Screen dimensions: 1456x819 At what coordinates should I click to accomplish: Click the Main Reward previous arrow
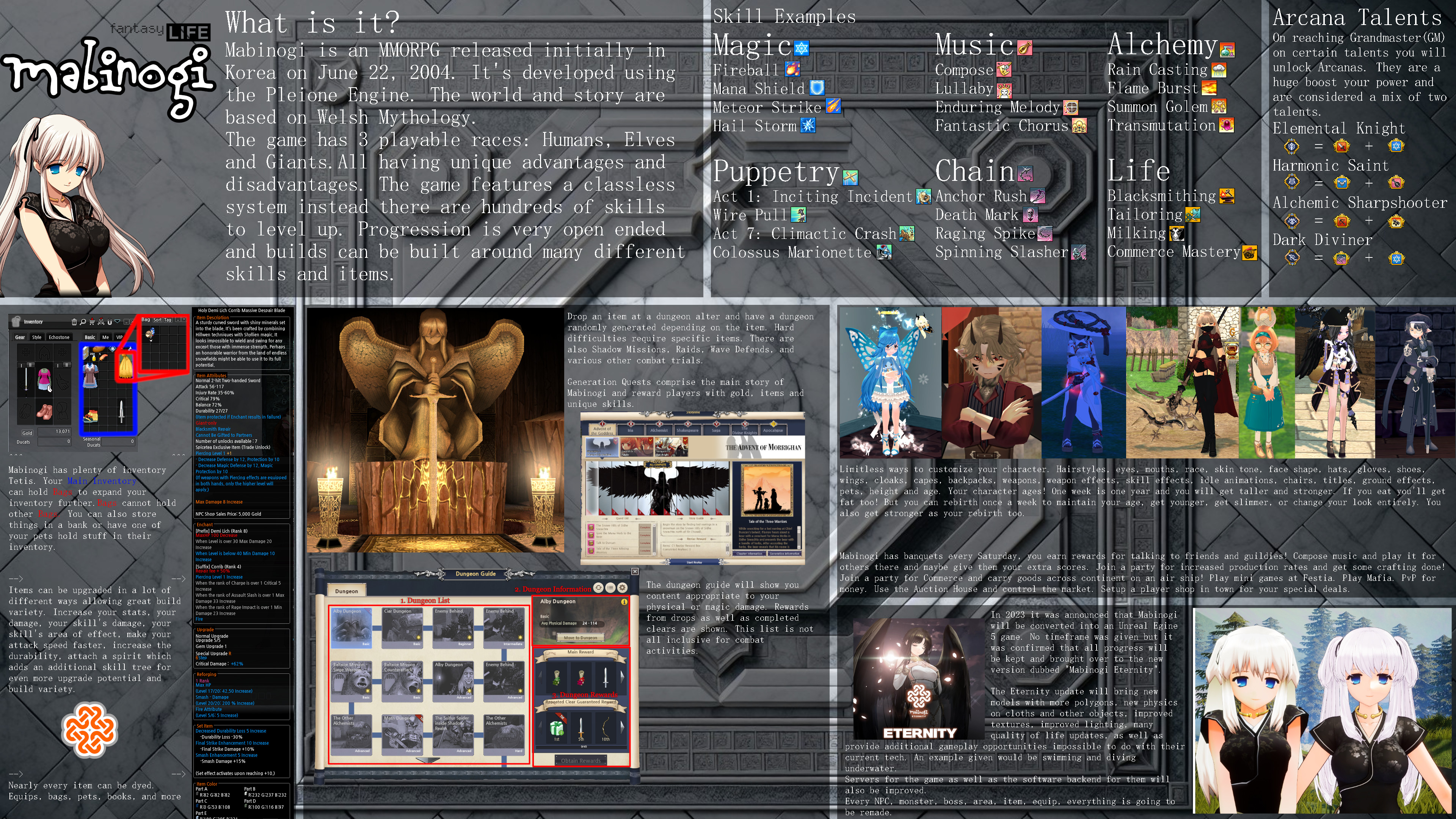click(x=540, y=677)
